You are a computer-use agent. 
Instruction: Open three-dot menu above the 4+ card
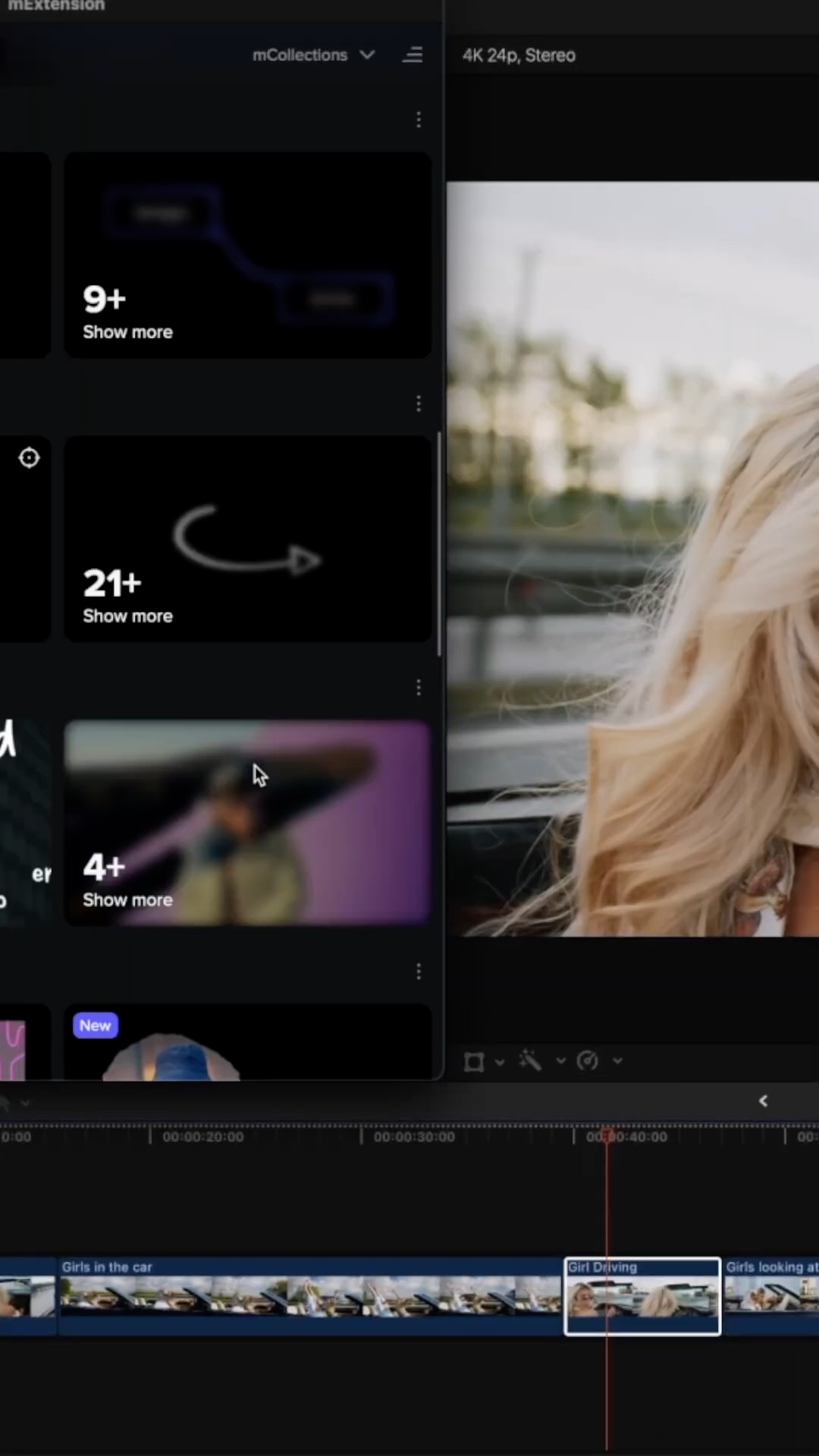click(x=419, y=688)
